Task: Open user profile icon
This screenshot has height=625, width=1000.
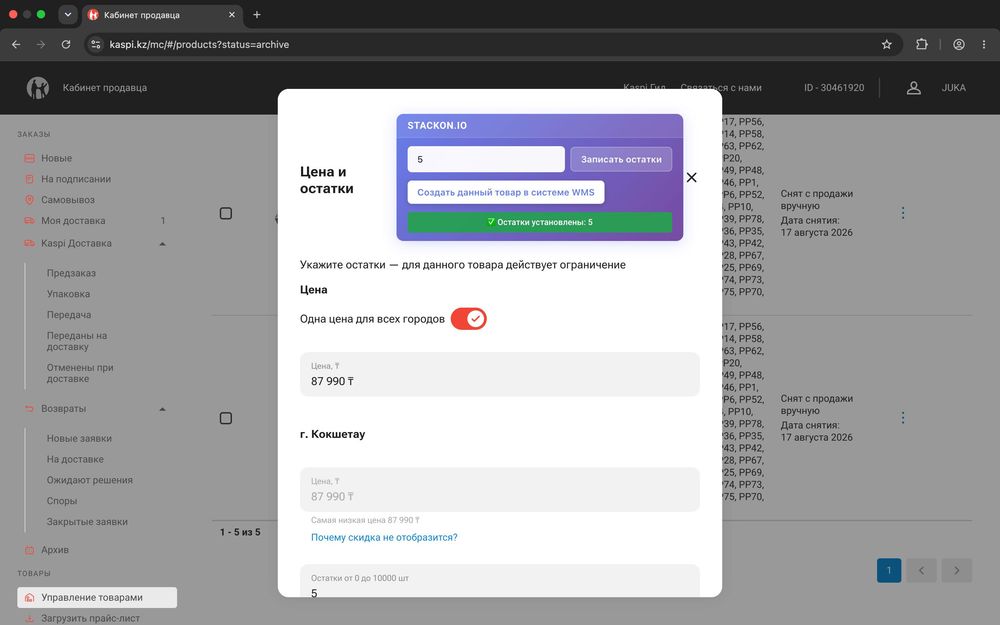Action: point(913,88)
